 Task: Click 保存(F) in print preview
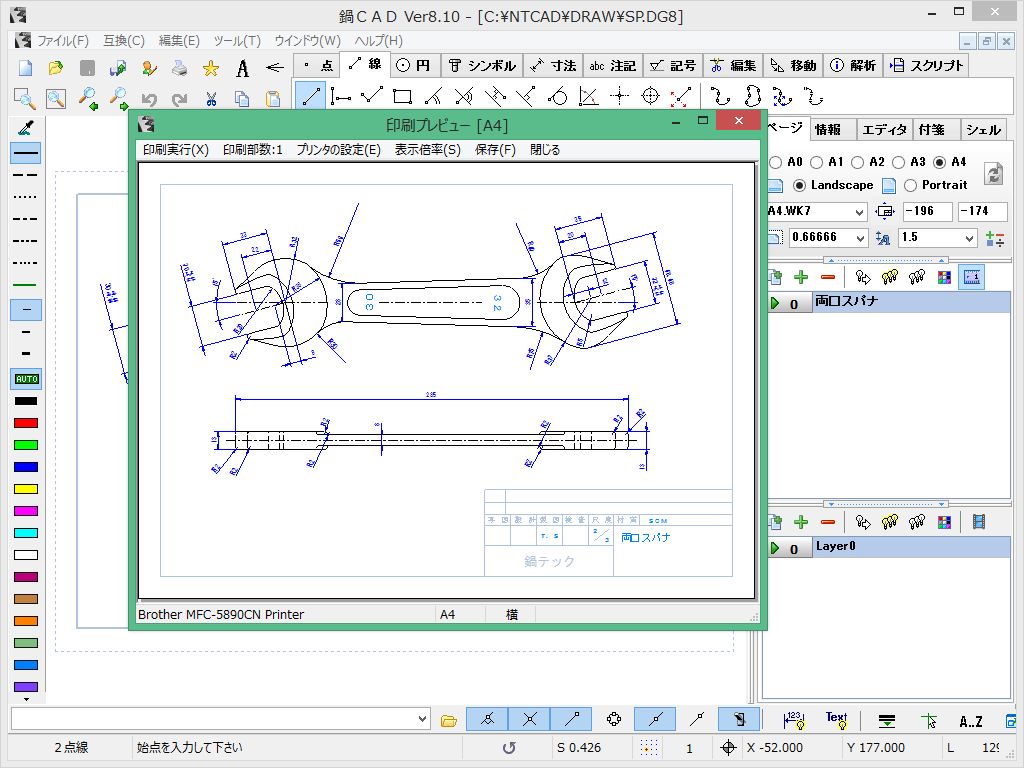[x=495, y=150]
